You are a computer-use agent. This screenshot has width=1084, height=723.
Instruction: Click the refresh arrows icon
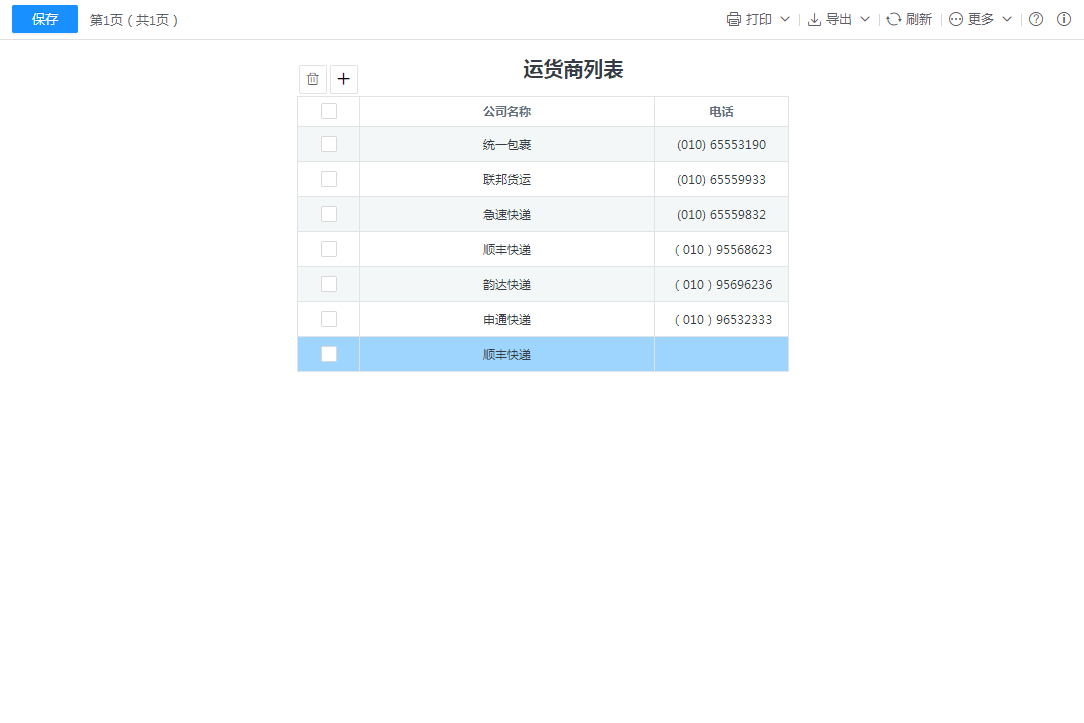click(x=894, y=19)
